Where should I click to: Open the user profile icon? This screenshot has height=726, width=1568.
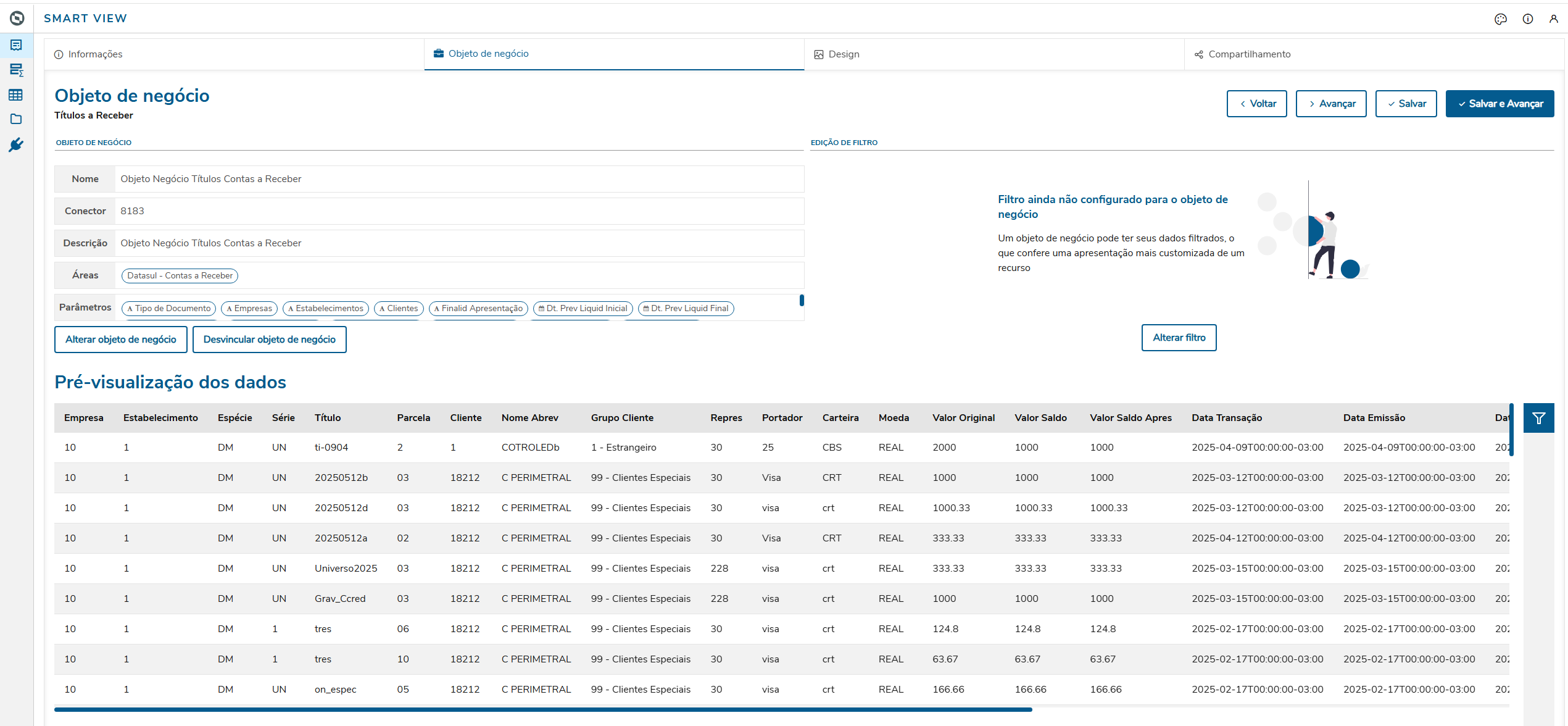(x=1553, y=19)
